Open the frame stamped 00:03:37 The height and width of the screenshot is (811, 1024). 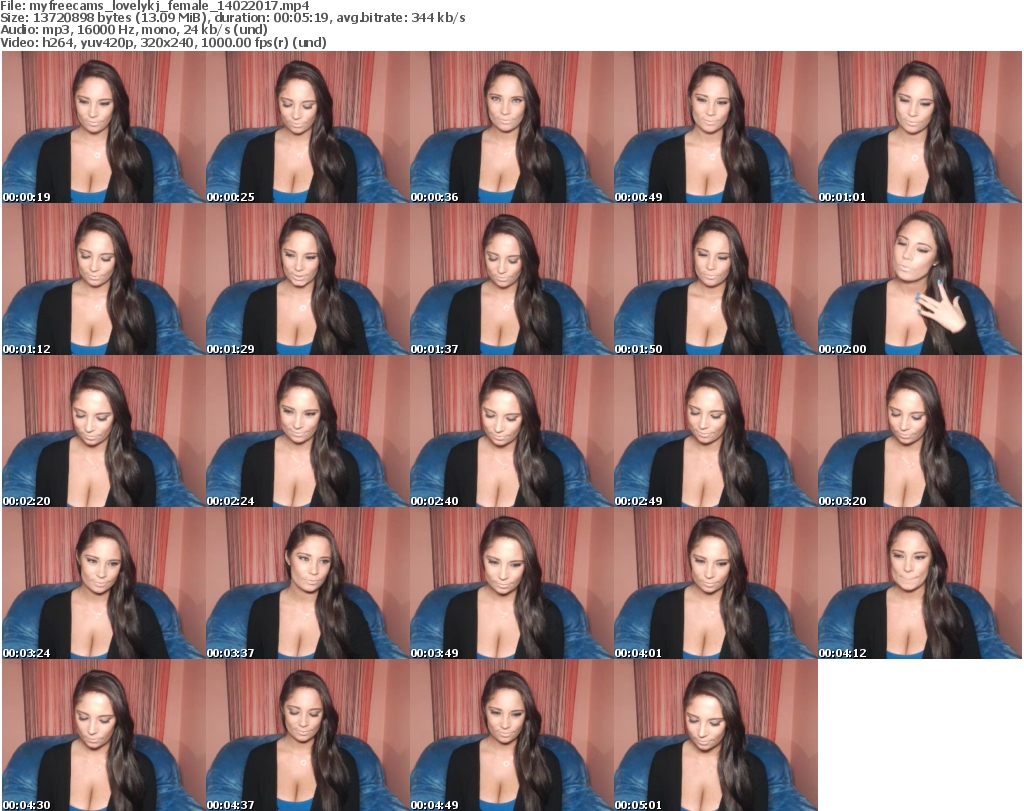[308, 583]
